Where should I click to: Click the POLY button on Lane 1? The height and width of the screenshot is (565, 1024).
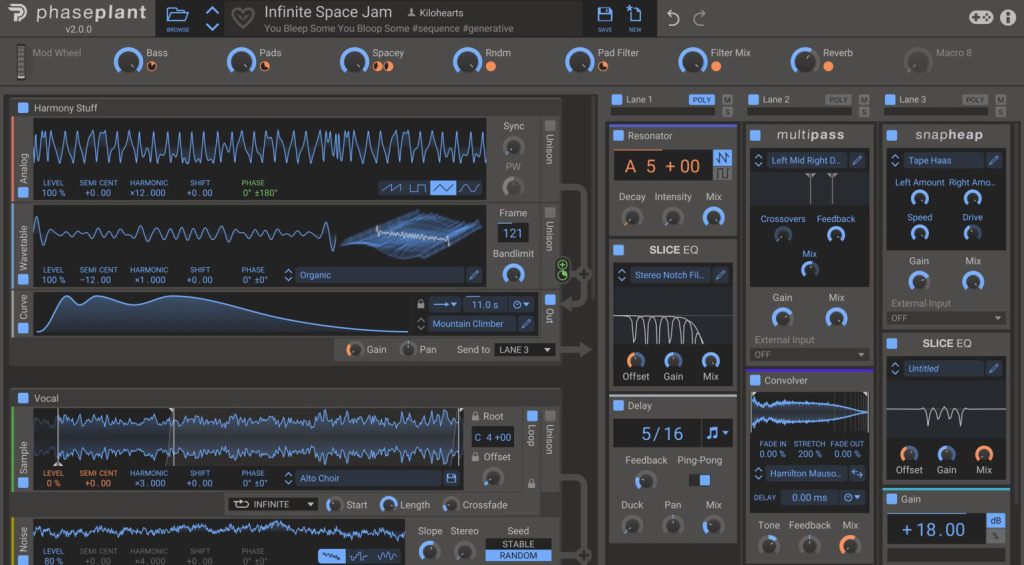click(x=702, y=100)
